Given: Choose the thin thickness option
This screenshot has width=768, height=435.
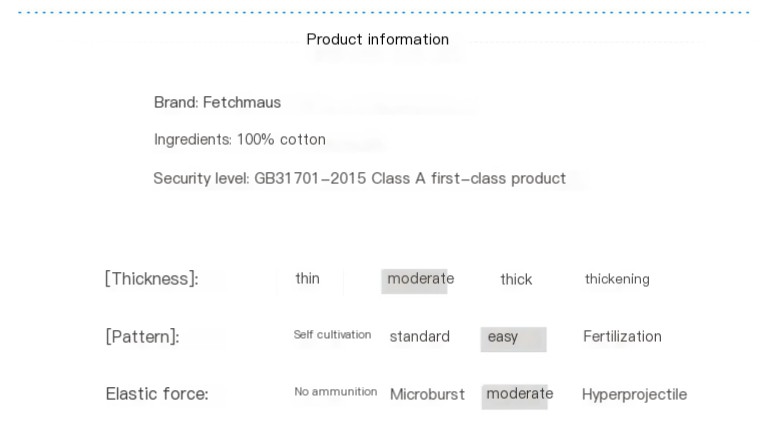Looking at the screenshot, I should click(x=307, y=279).
